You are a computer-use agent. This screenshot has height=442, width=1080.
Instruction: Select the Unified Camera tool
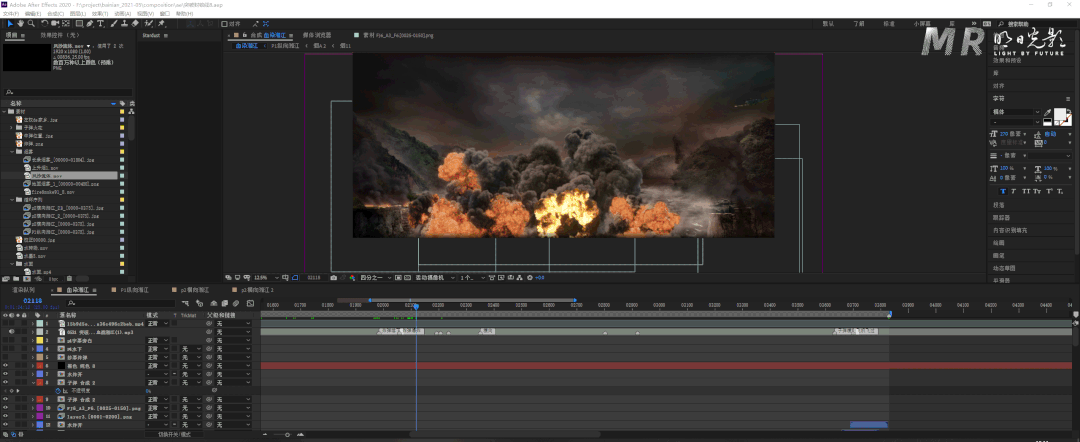tap(55, 23)
